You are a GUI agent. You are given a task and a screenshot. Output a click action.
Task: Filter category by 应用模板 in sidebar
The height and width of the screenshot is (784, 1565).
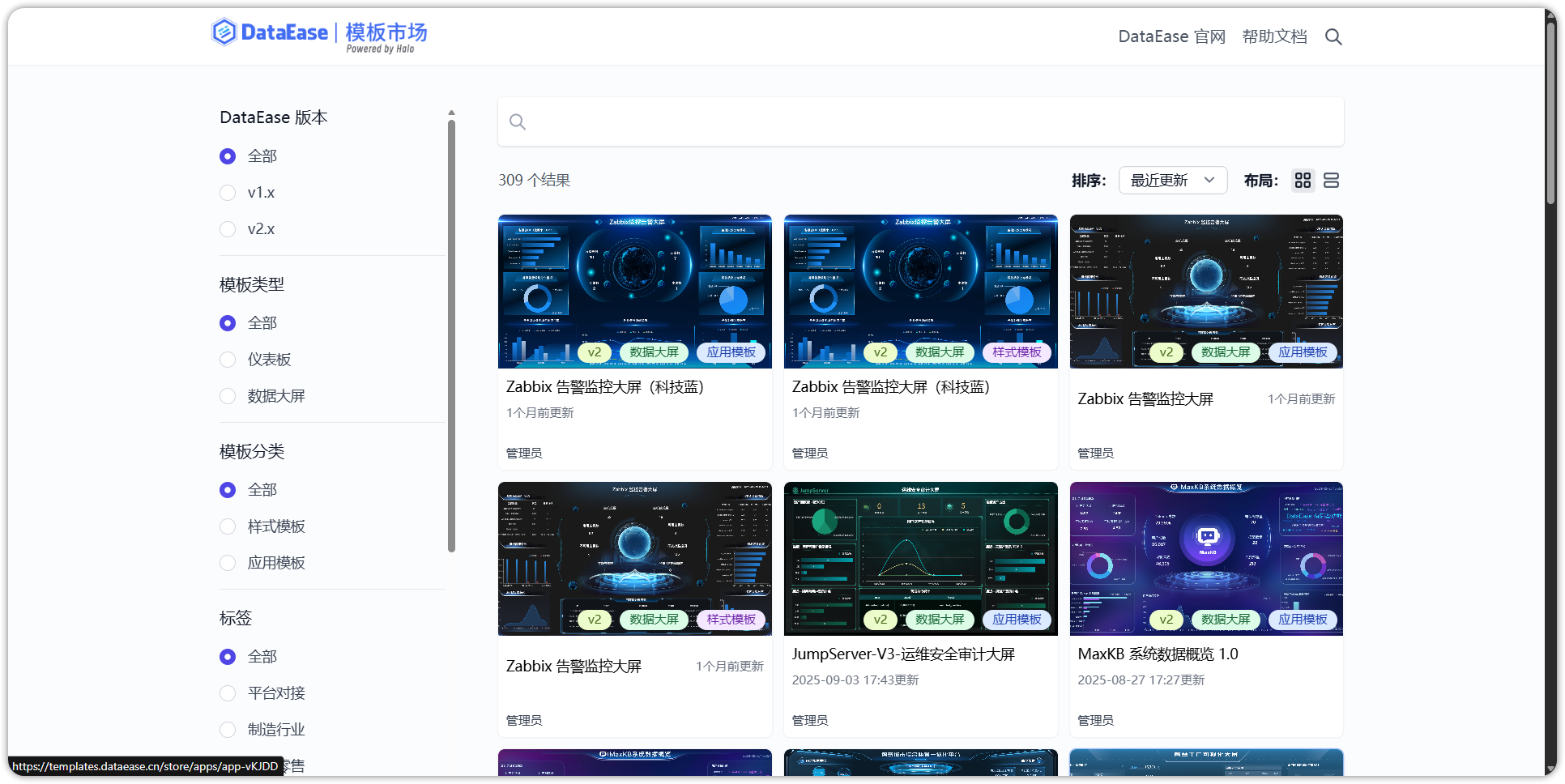coord(228,563)
